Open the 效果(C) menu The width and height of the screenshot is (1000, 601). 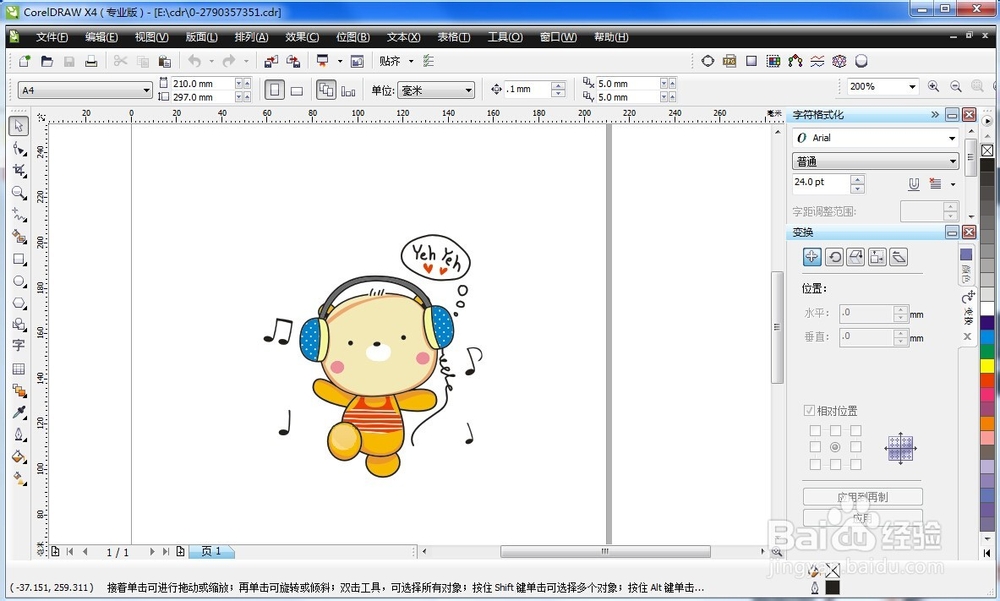pos(302,37)
